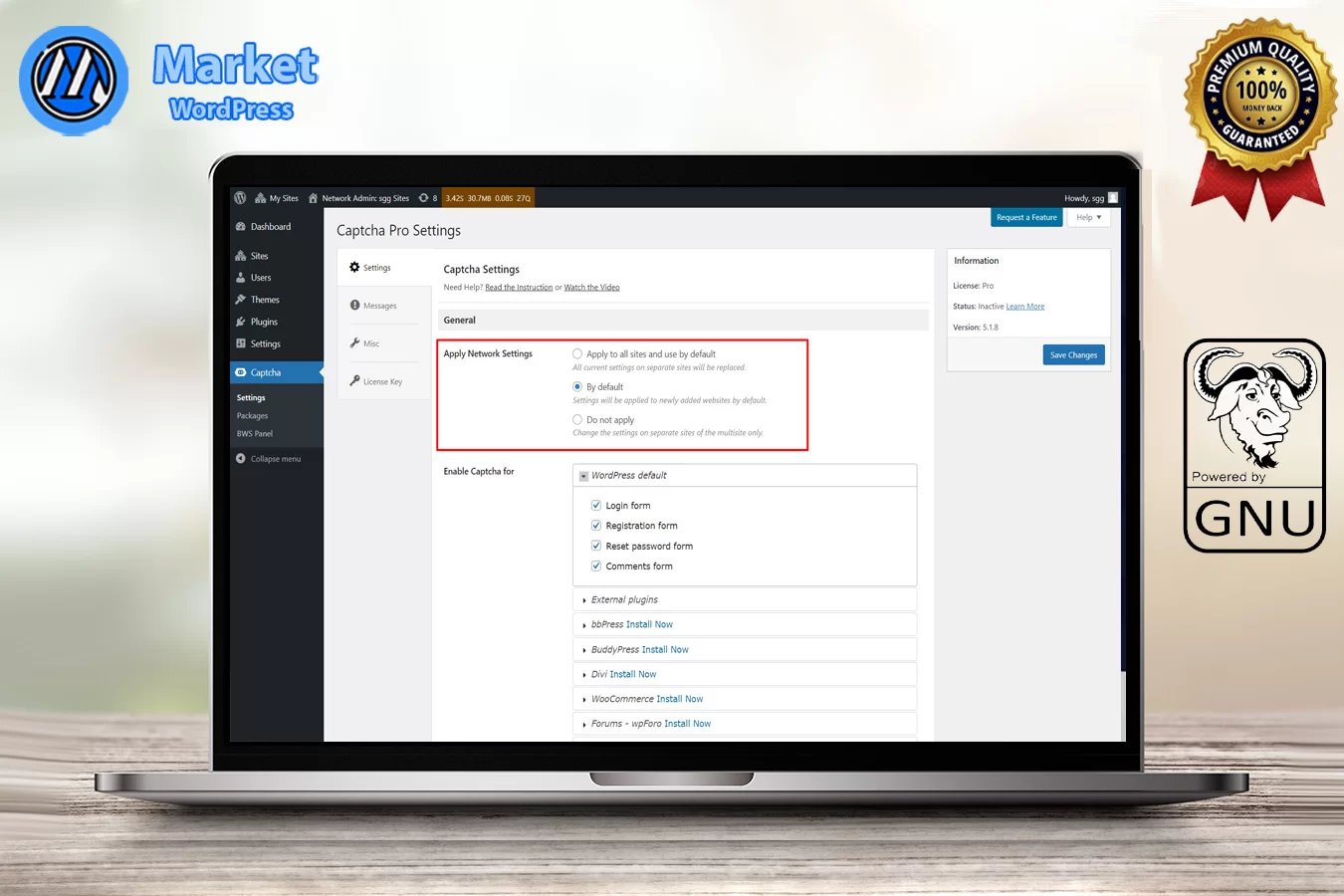Click Save Changes button

1073,355
